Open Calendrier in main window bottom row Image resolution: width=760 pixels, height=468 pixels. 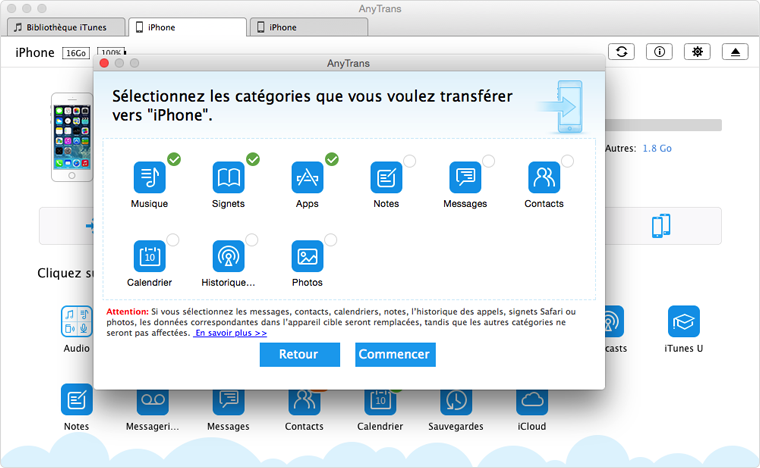tap(380, 402)
